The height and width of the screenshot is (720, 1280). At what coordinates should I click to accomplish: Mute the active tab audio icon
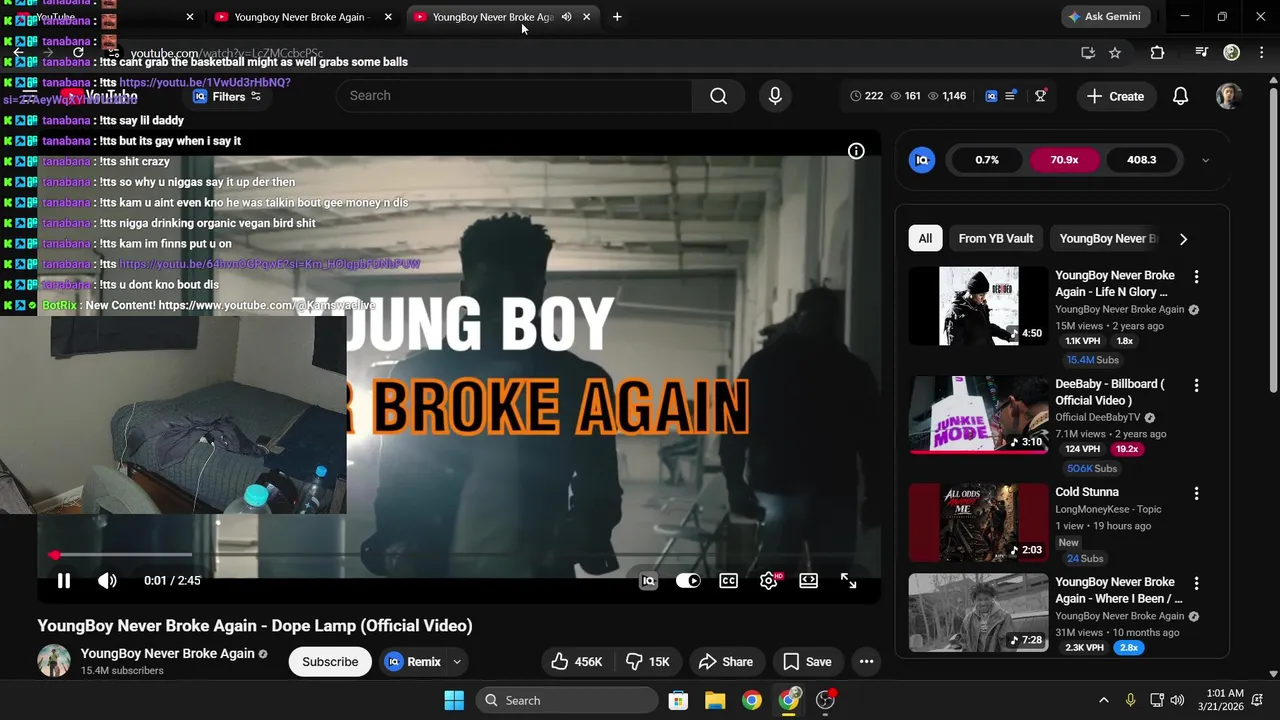[x=566, y=17]
